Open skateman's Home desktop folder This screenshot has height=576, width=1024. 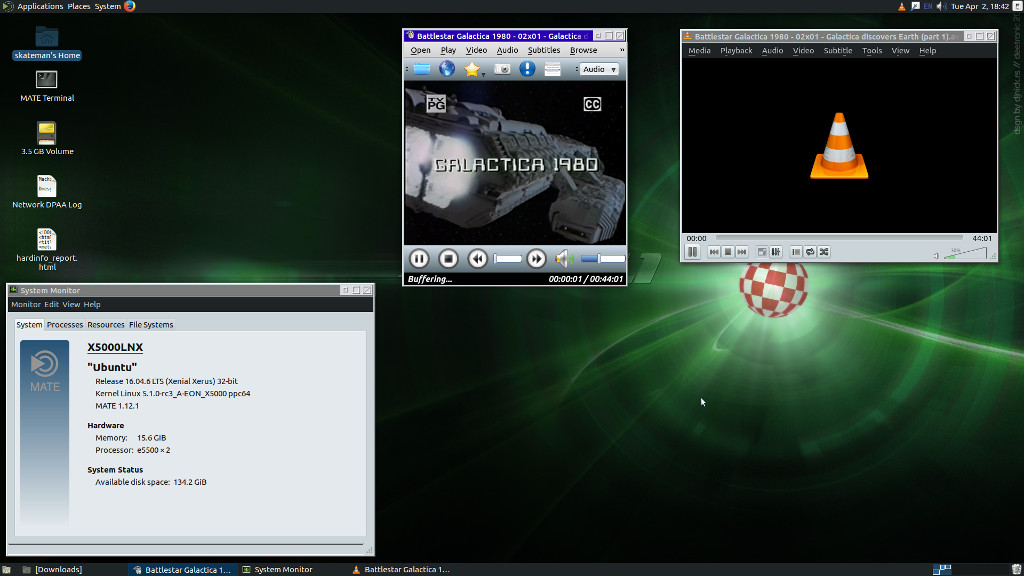(x=47, y=42)
